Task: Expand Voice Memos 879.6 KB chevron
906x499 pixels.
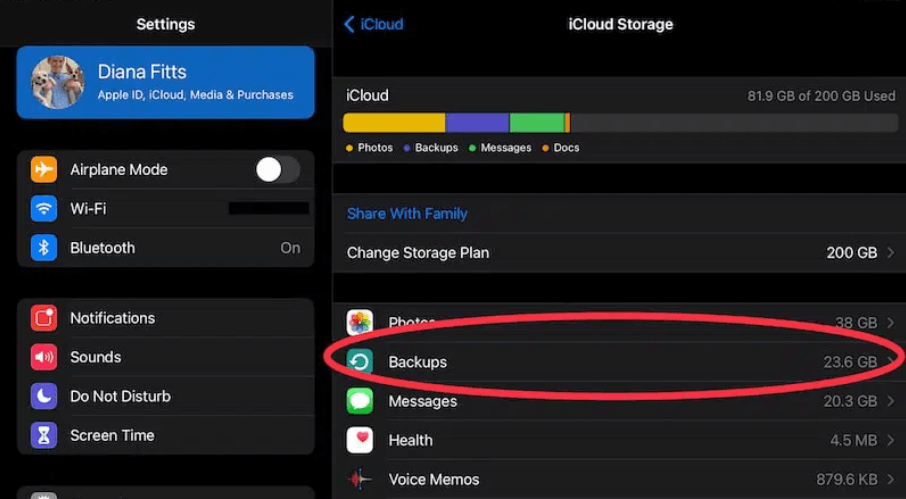Action: [890, 479]
